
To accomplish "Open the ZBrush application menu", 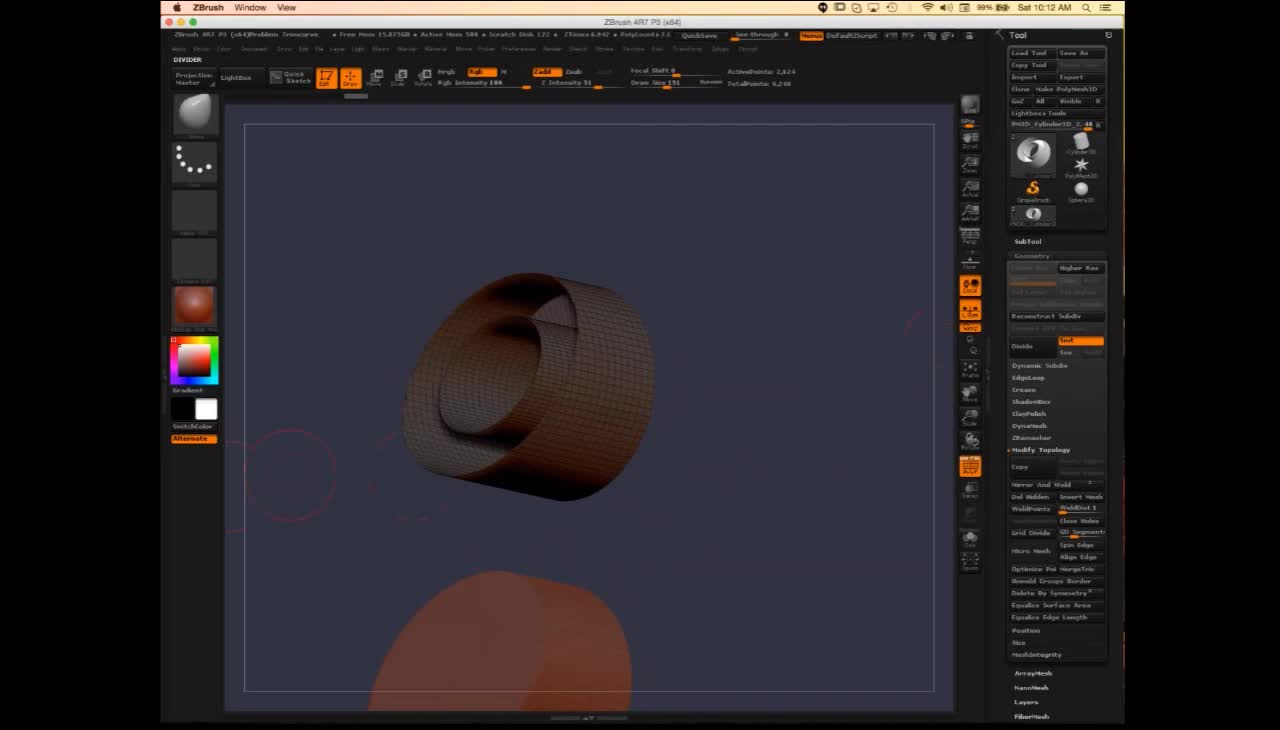I will (208, 7).
